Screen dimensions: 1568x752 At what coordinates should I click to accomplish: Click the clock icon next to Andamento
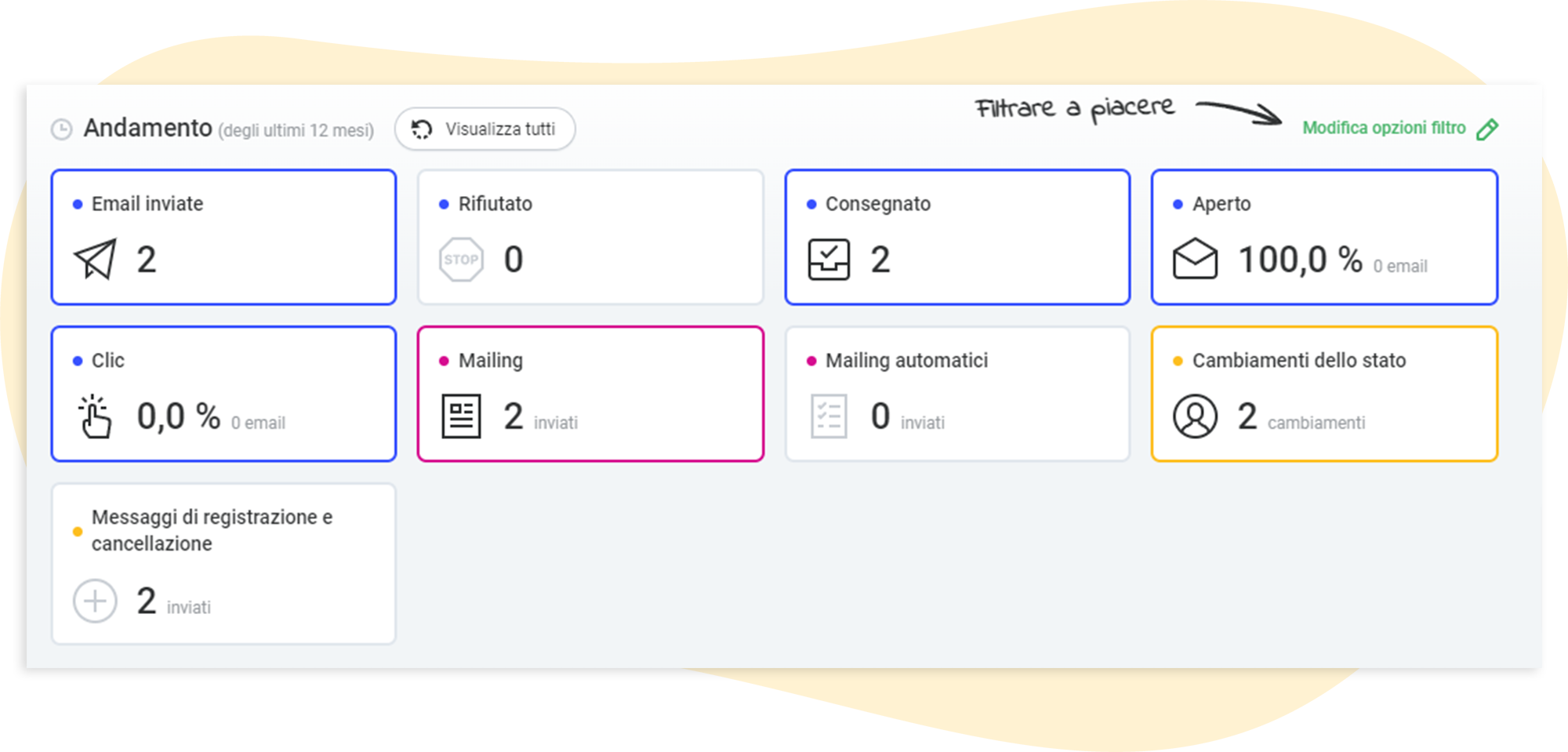pyautogui.click(x=61, y=129)
